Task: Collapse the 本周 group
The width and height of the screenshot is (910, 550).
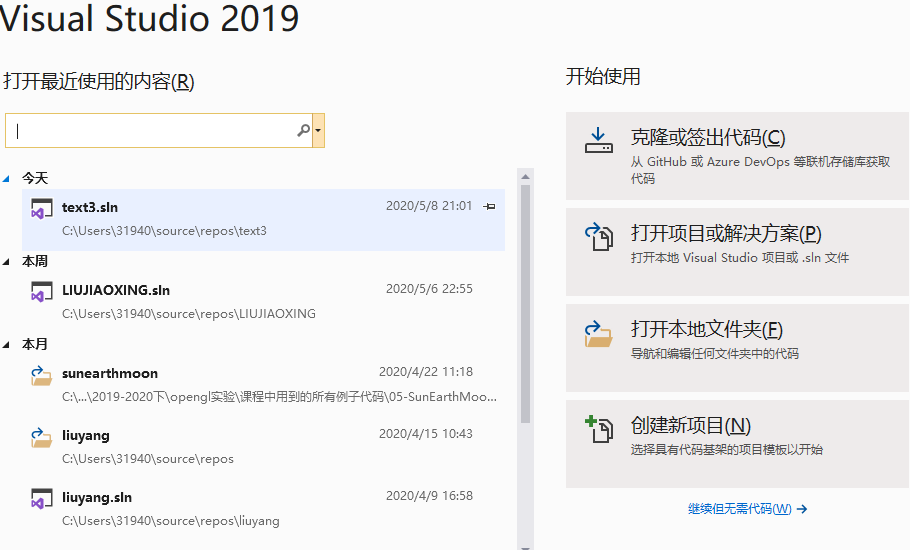Action: 6,262
